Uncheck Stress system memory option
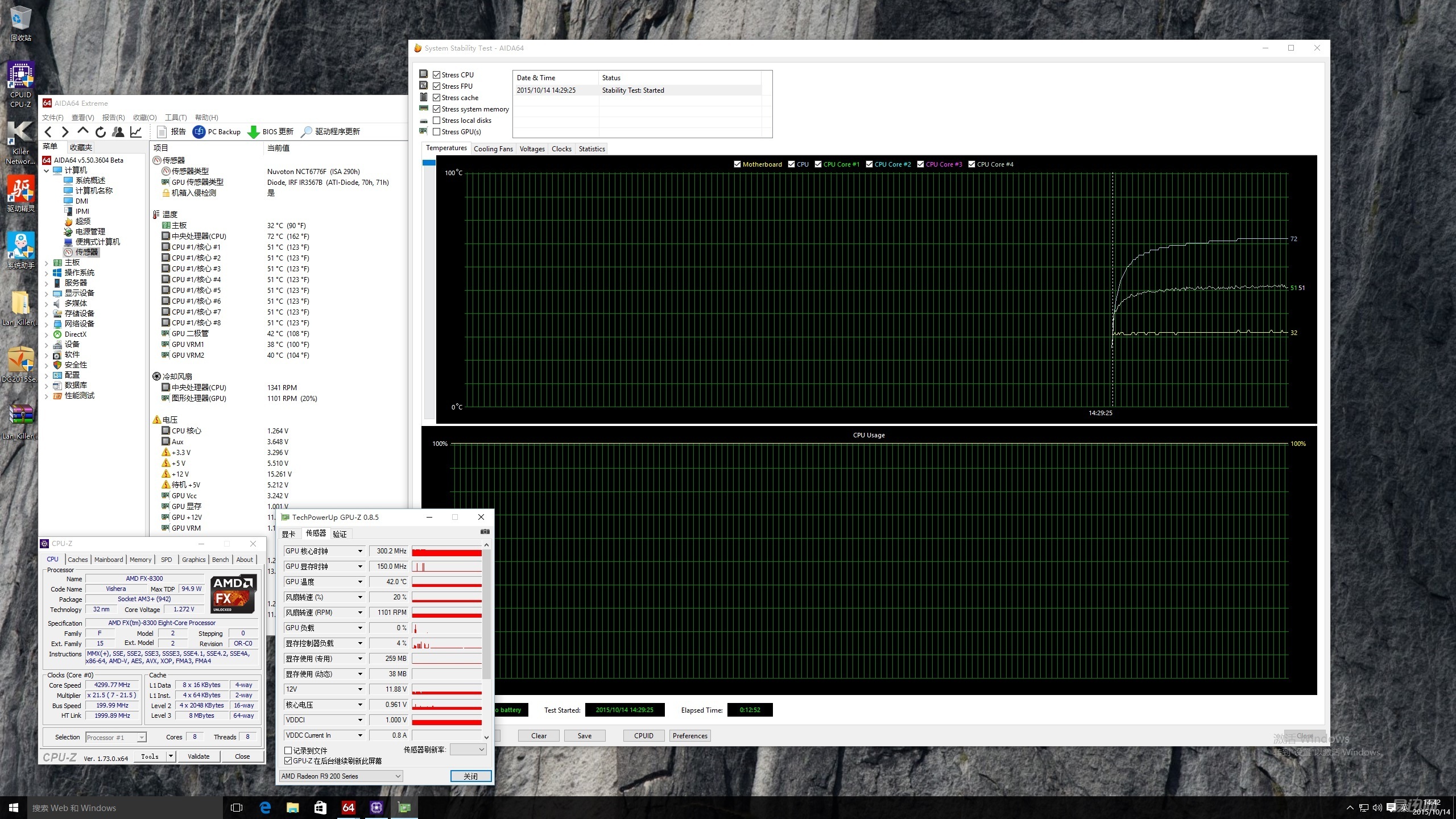The width and height of the screenshot is (1456, 819). 437,109
